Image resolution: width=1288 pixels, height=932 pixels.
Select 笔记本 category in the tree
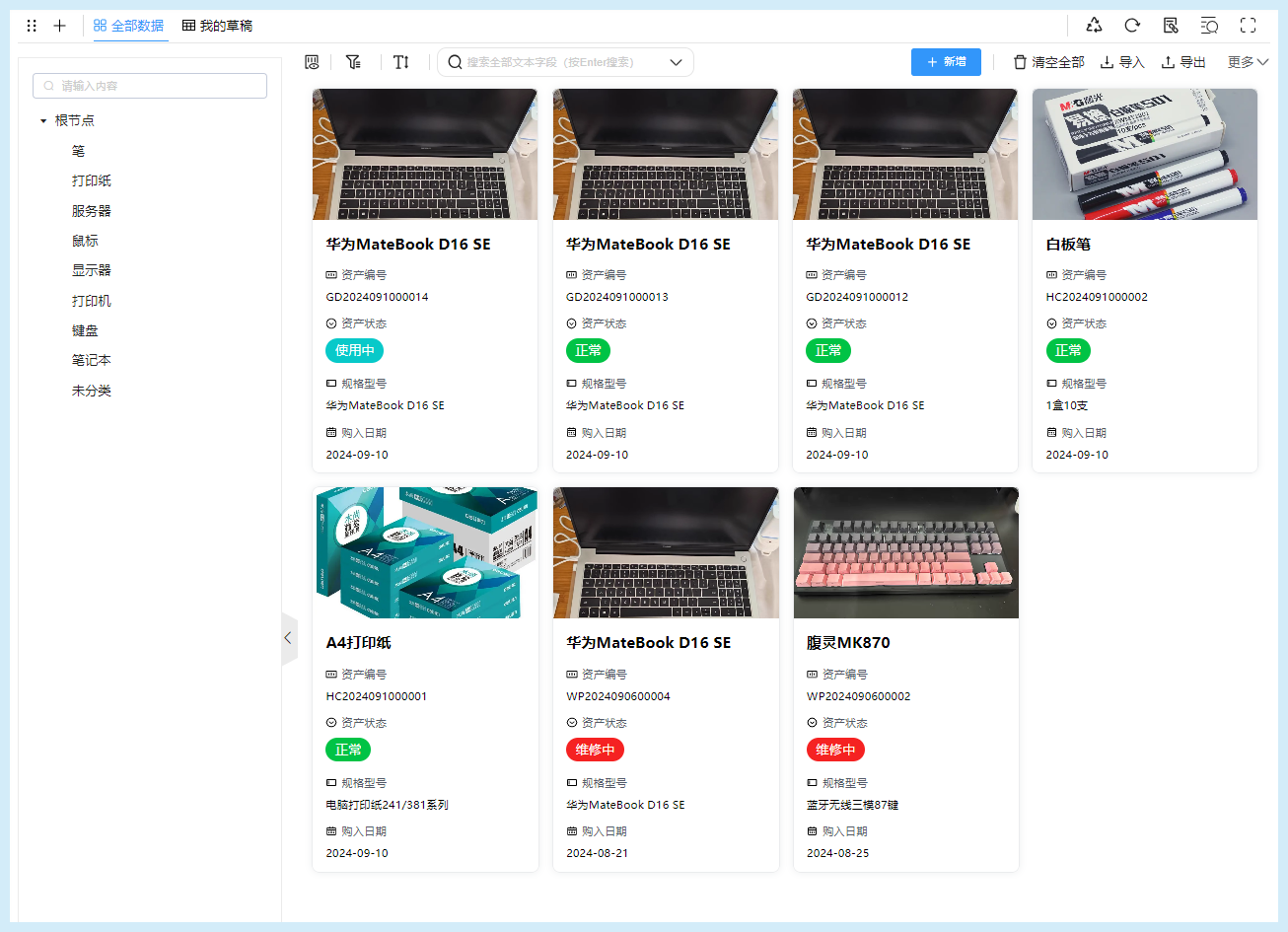[x=92, y=361]
